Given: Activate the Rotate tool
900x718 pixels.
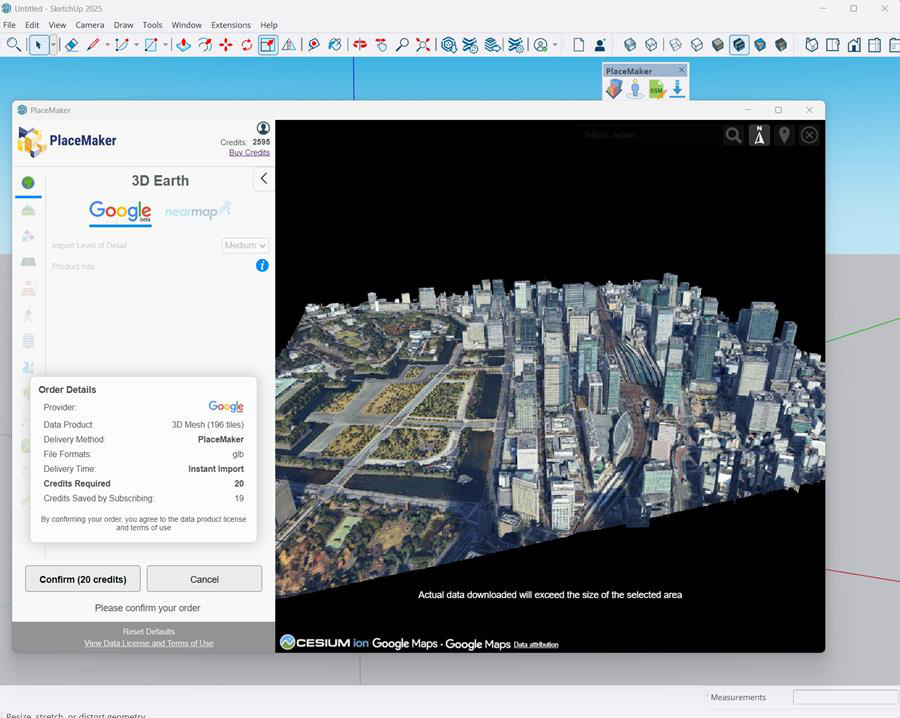Looking at the screenshot, I should click(247, 45).
